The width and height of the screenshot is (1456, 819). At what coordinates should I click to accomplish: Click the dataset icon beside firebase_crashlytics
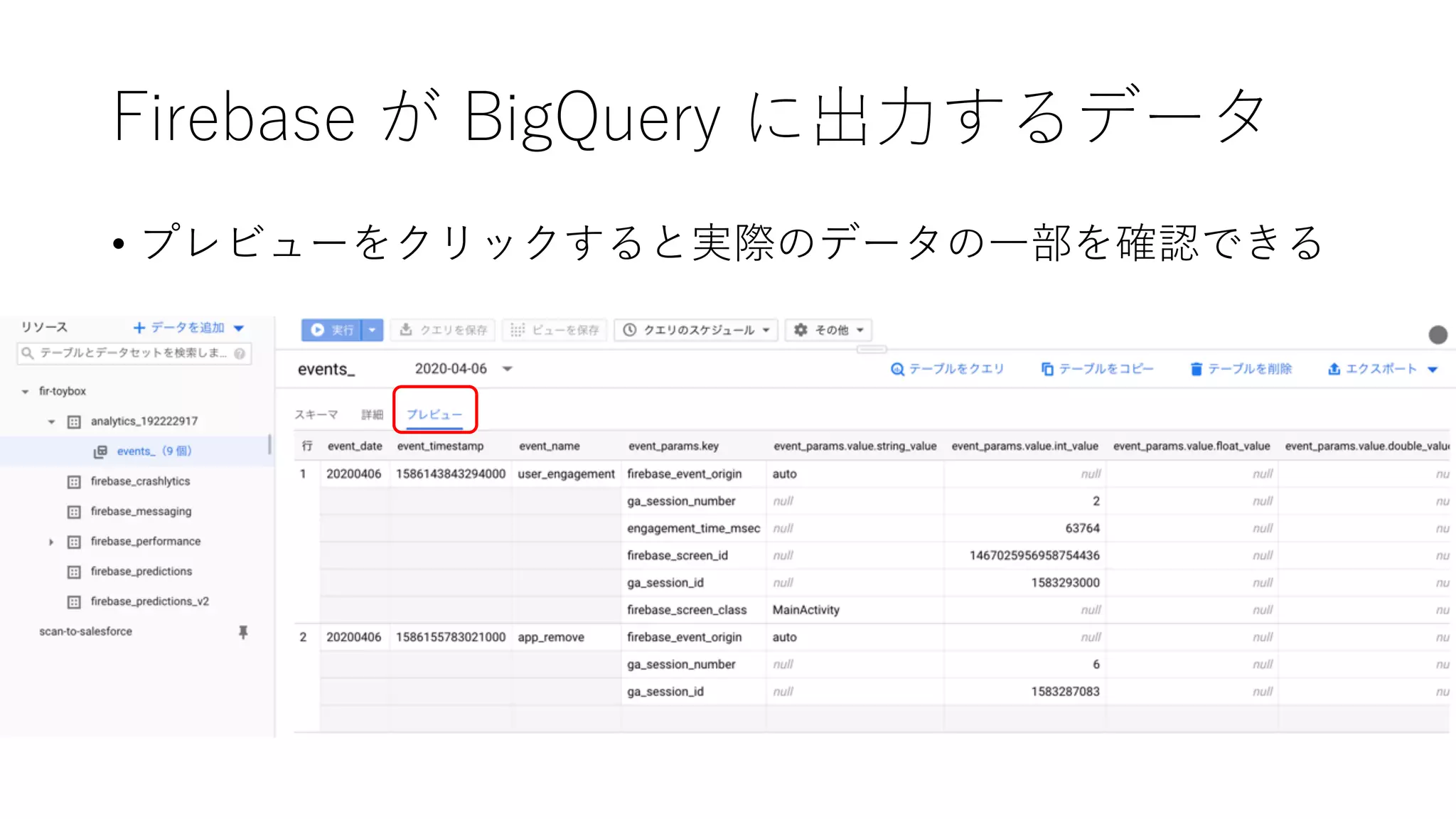(x=74, y=482)
